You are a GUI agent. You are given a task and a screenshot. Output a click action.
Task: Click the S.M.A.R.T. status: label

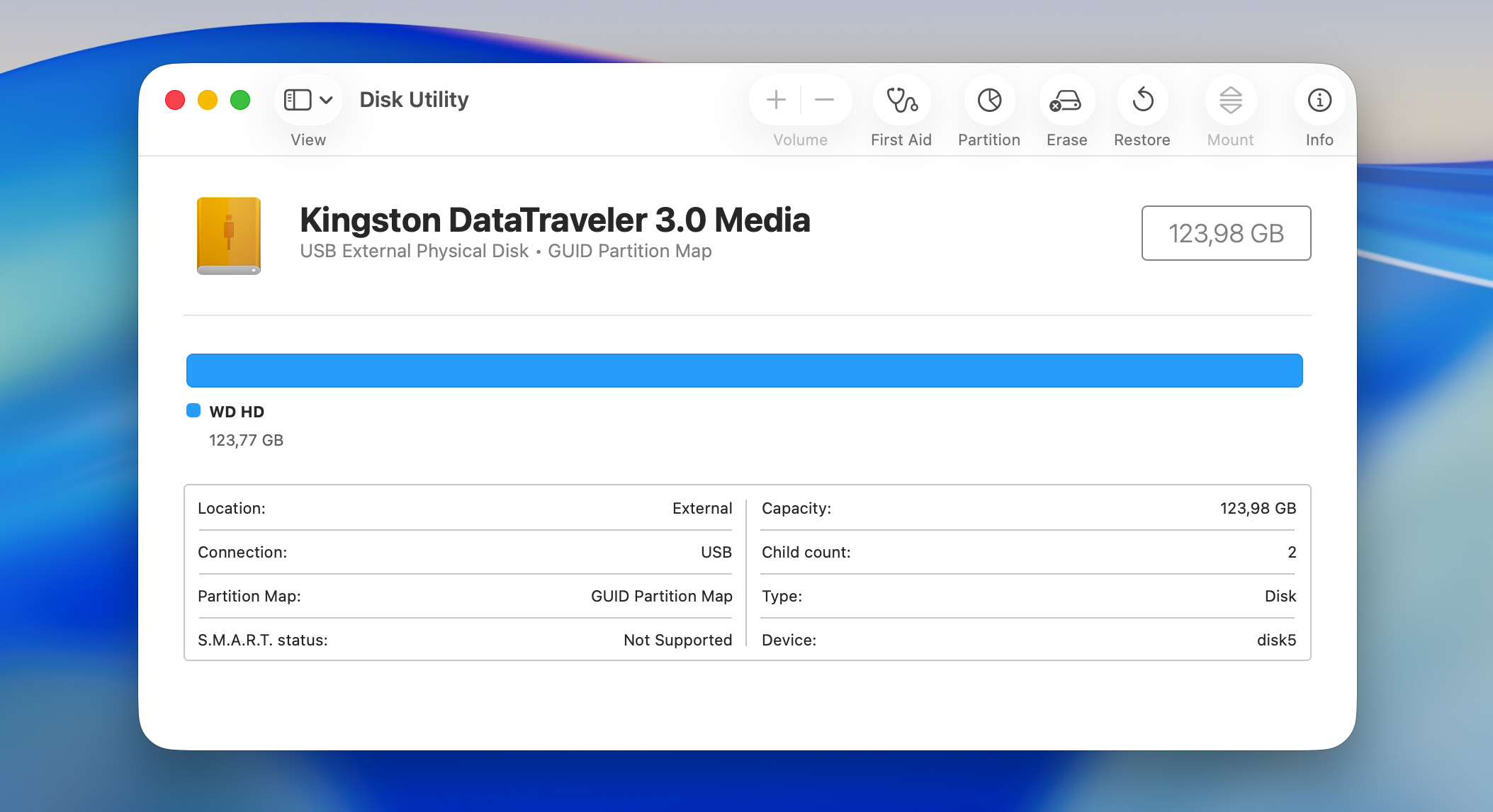pyautogui.click(x=262, y=640)
